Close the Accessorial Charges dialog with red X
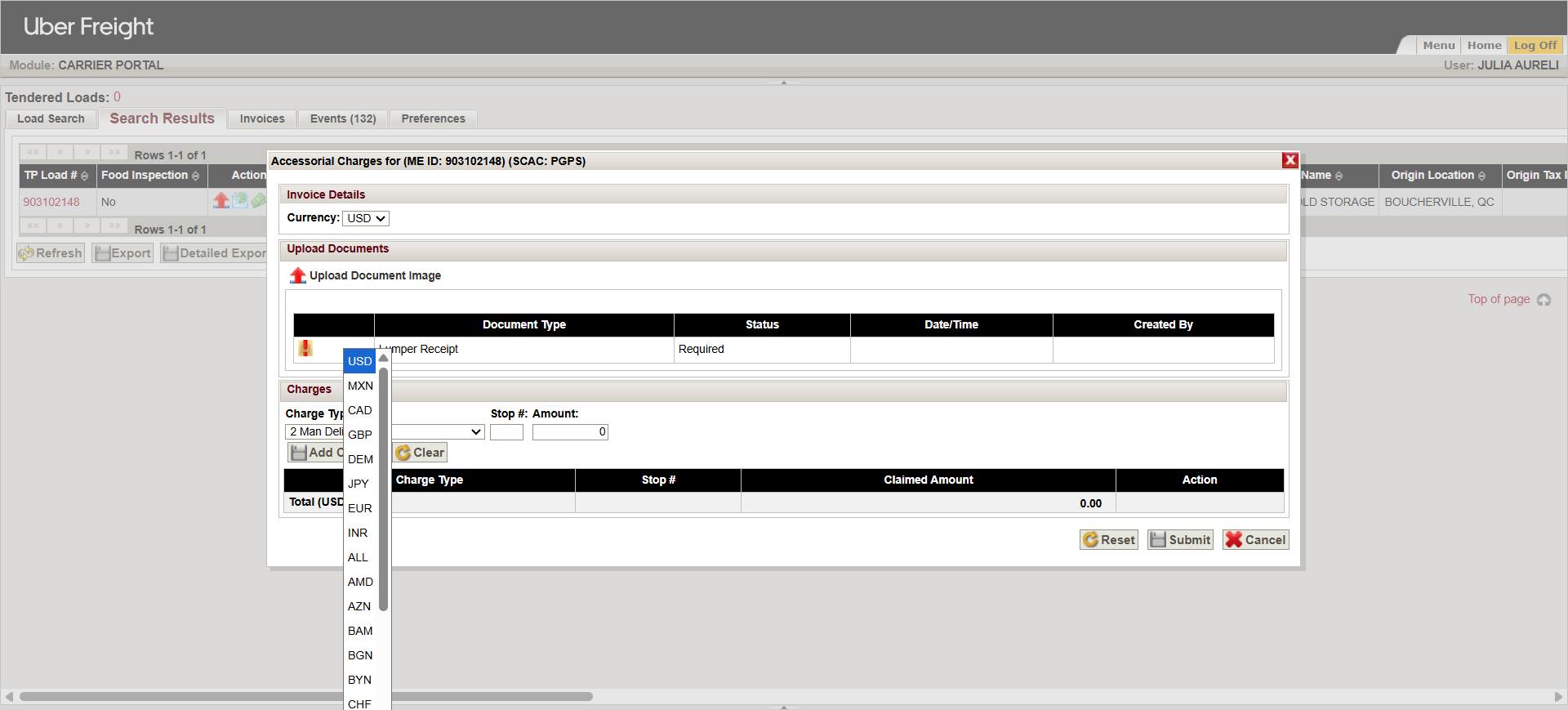This screenshot has height=710, width=1568. click(x=1290, y=160)
